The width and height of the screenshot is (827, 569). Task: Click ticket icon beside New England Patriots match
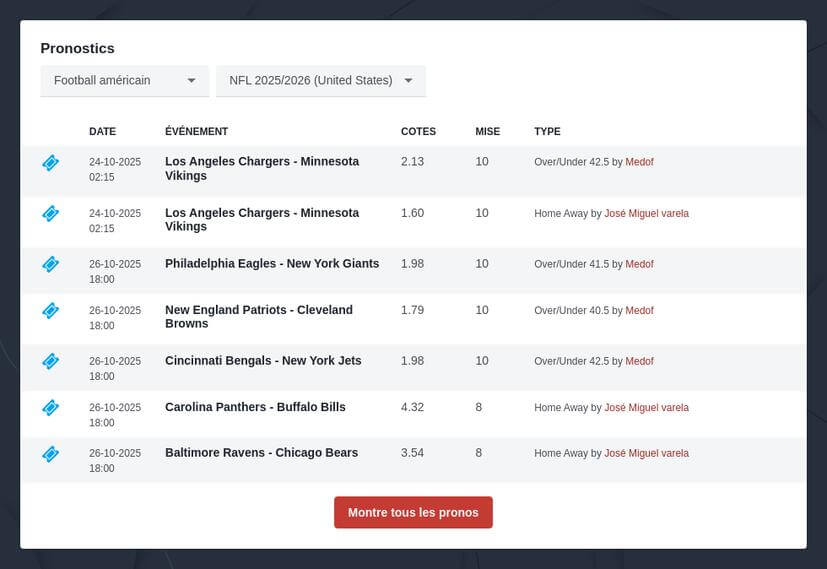point(50,311)
